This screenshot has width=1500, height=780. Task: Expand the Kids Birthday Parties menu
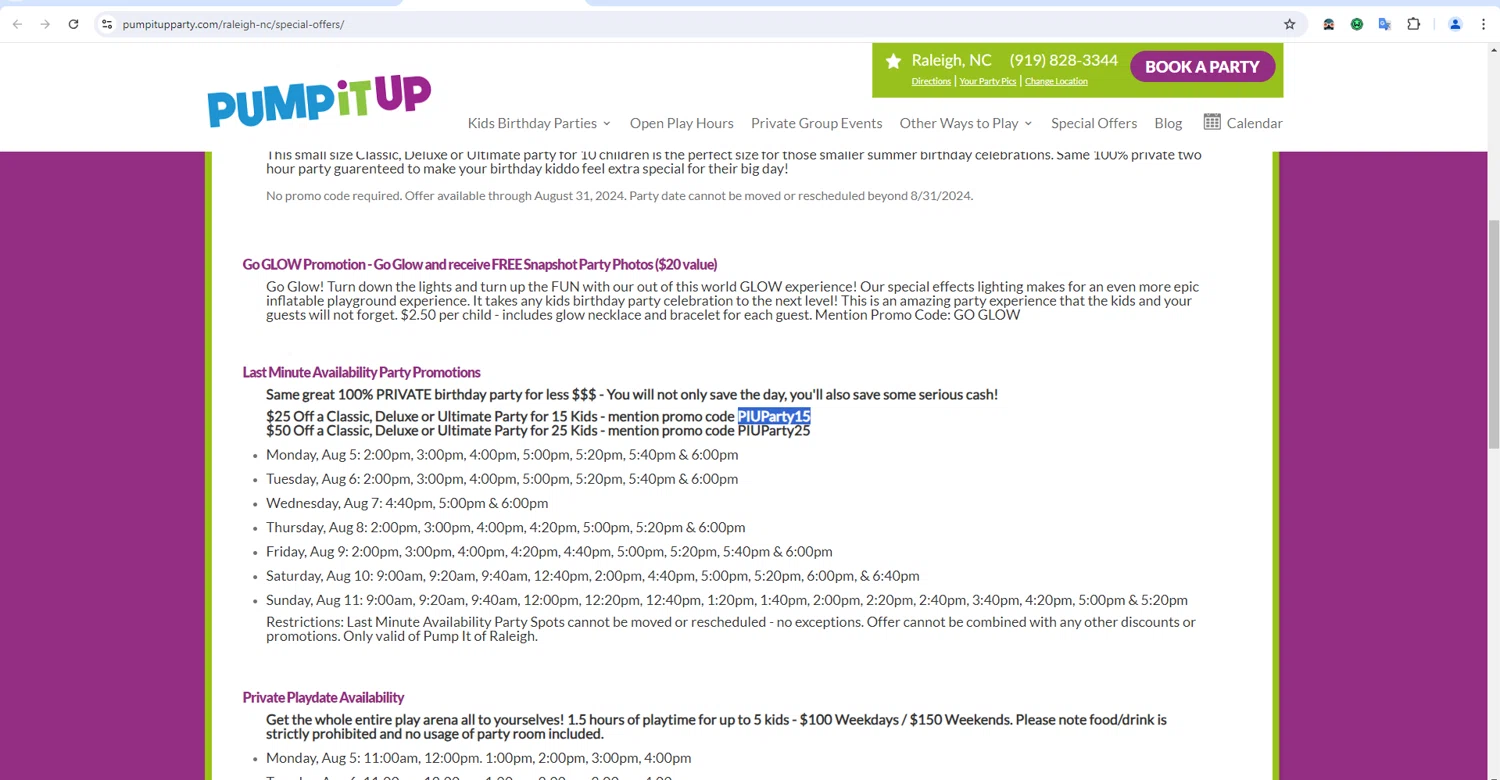[539, 123]
